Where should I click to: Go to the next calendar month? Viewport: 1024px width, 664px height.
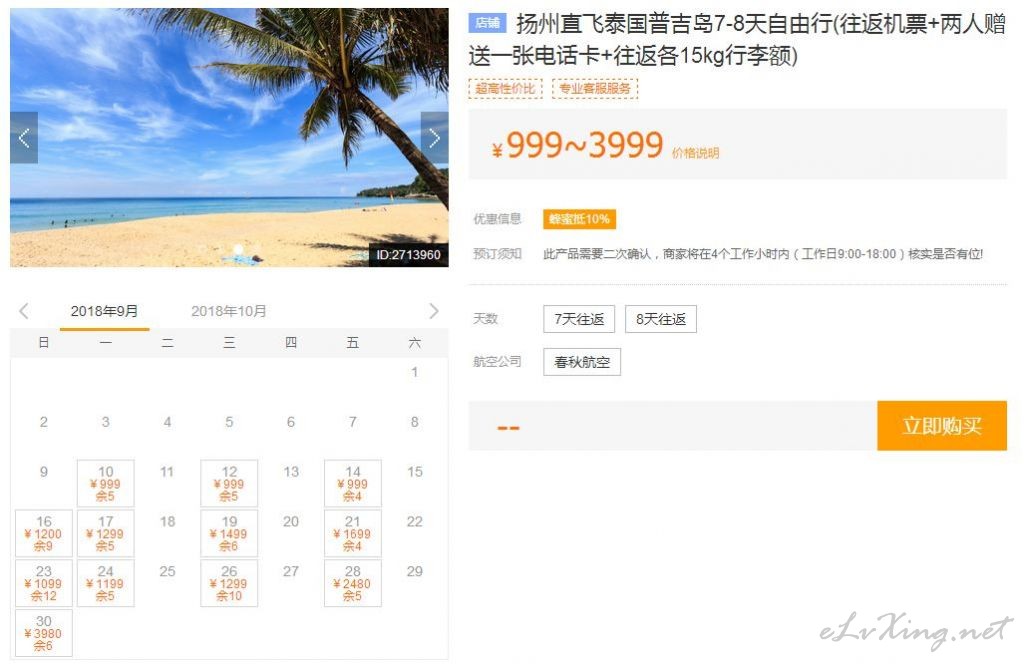[x=434, y=311]
